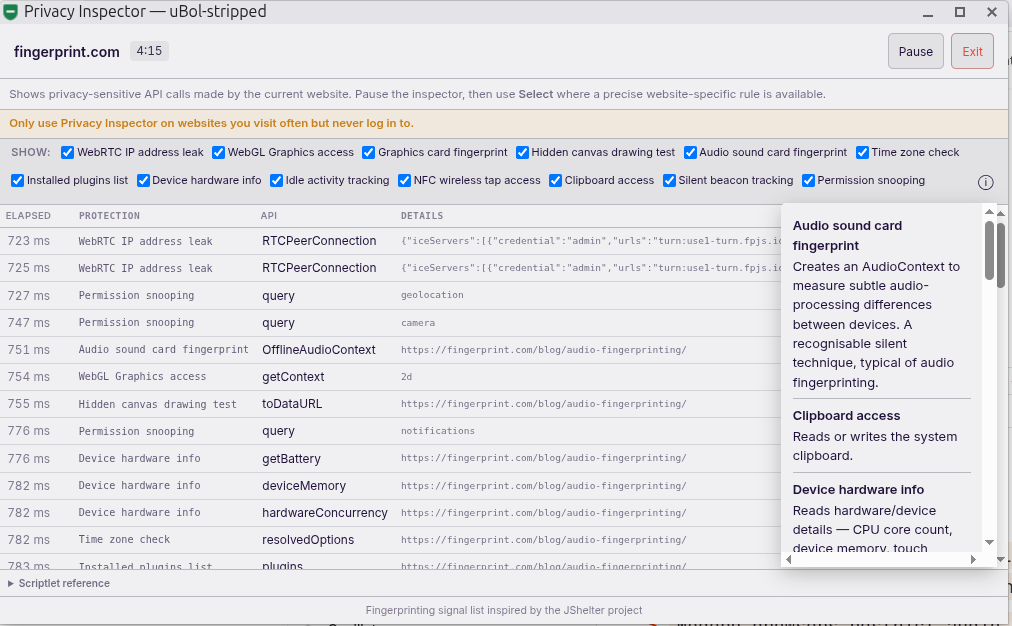
Task: Uncheck the WebRTC IP address leak filter
Action: [x=67, y=152]
